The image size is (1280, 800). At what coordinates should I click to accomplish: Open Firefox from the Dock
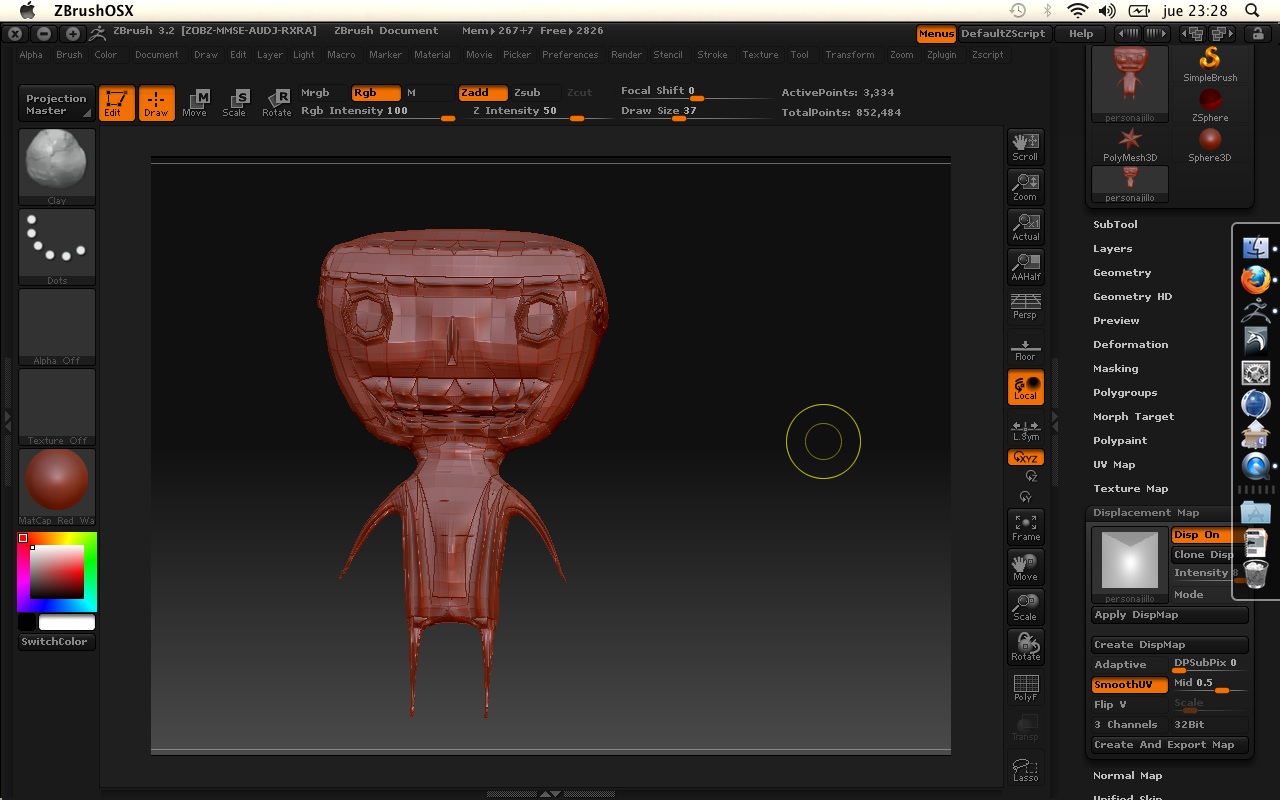tap(1256, 278)
